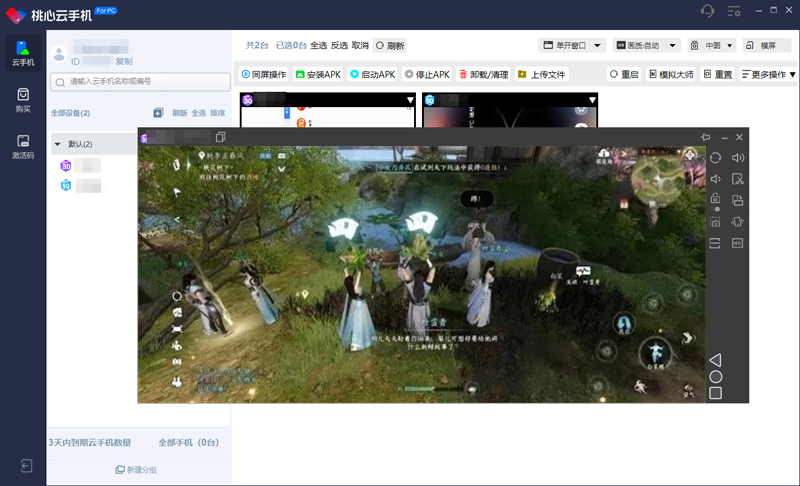This screenshot has height=486, width=800.
Task: Click 同屏操作 sync operation button
Action: (x=264, y=74)
